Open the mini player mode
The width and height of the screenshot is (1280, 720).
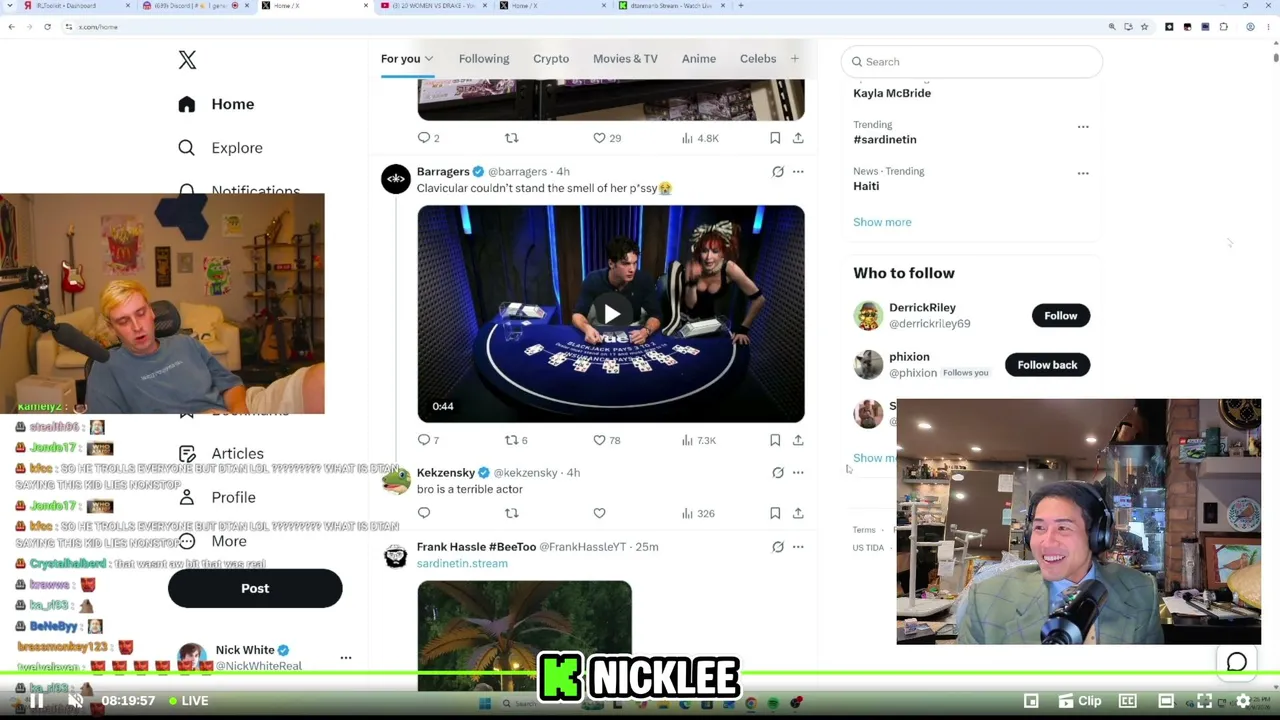point(1031,701)
